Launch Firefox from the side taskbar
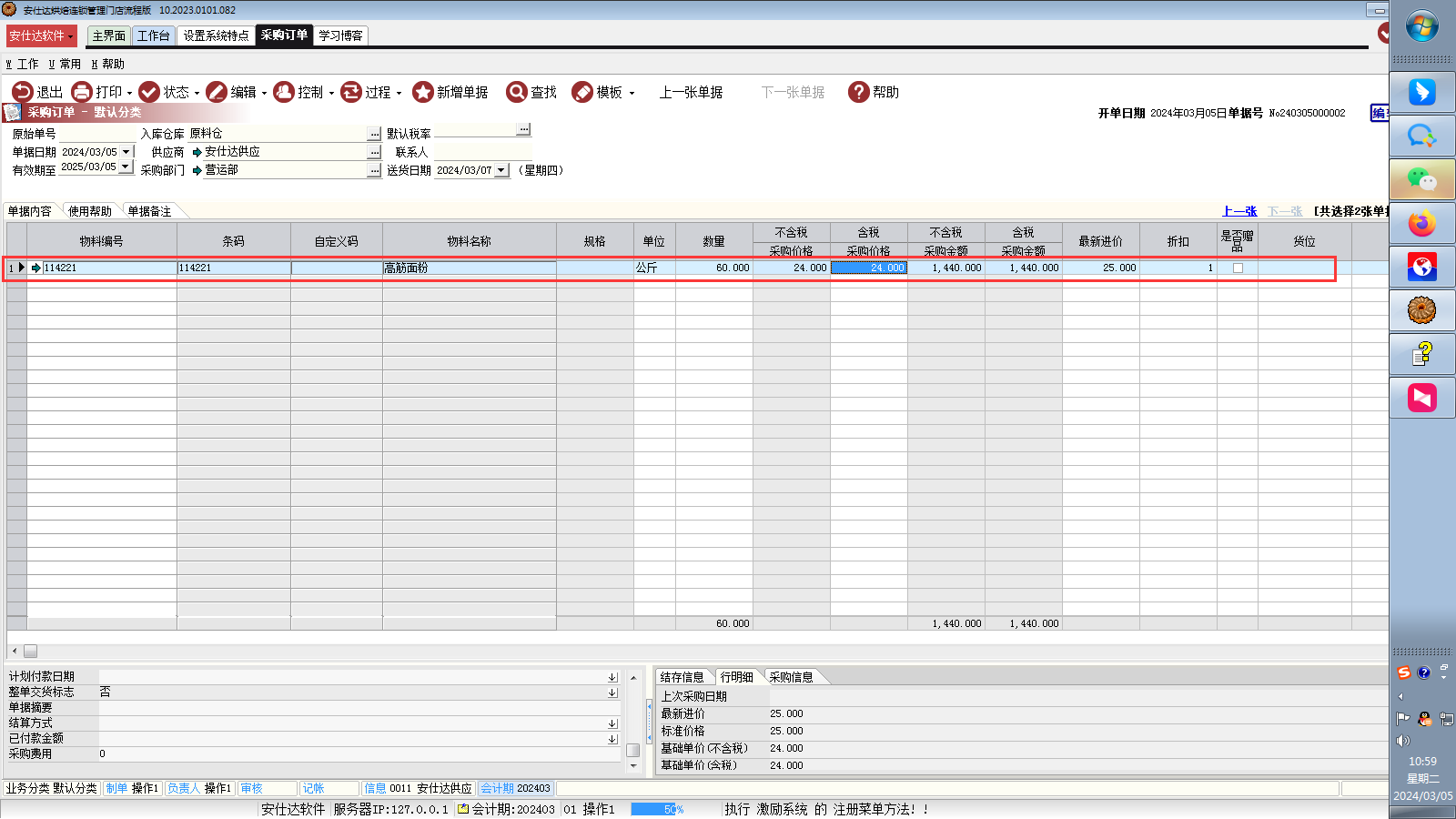Image resolution: width=1456 pixels, height=819 pixels. click(1422, 223)
